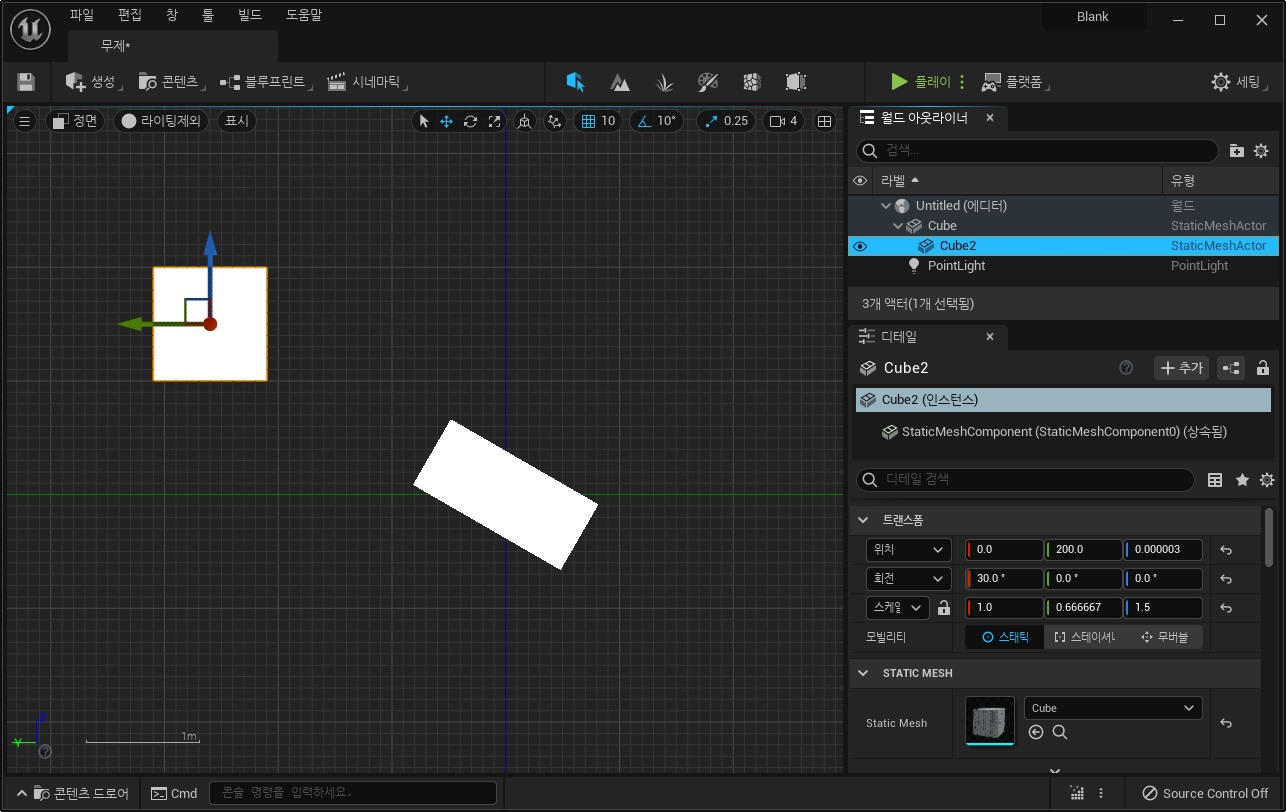Switch to Brush Editing mode icon
The image size is (1286, 812).
(x=796, y=82)
